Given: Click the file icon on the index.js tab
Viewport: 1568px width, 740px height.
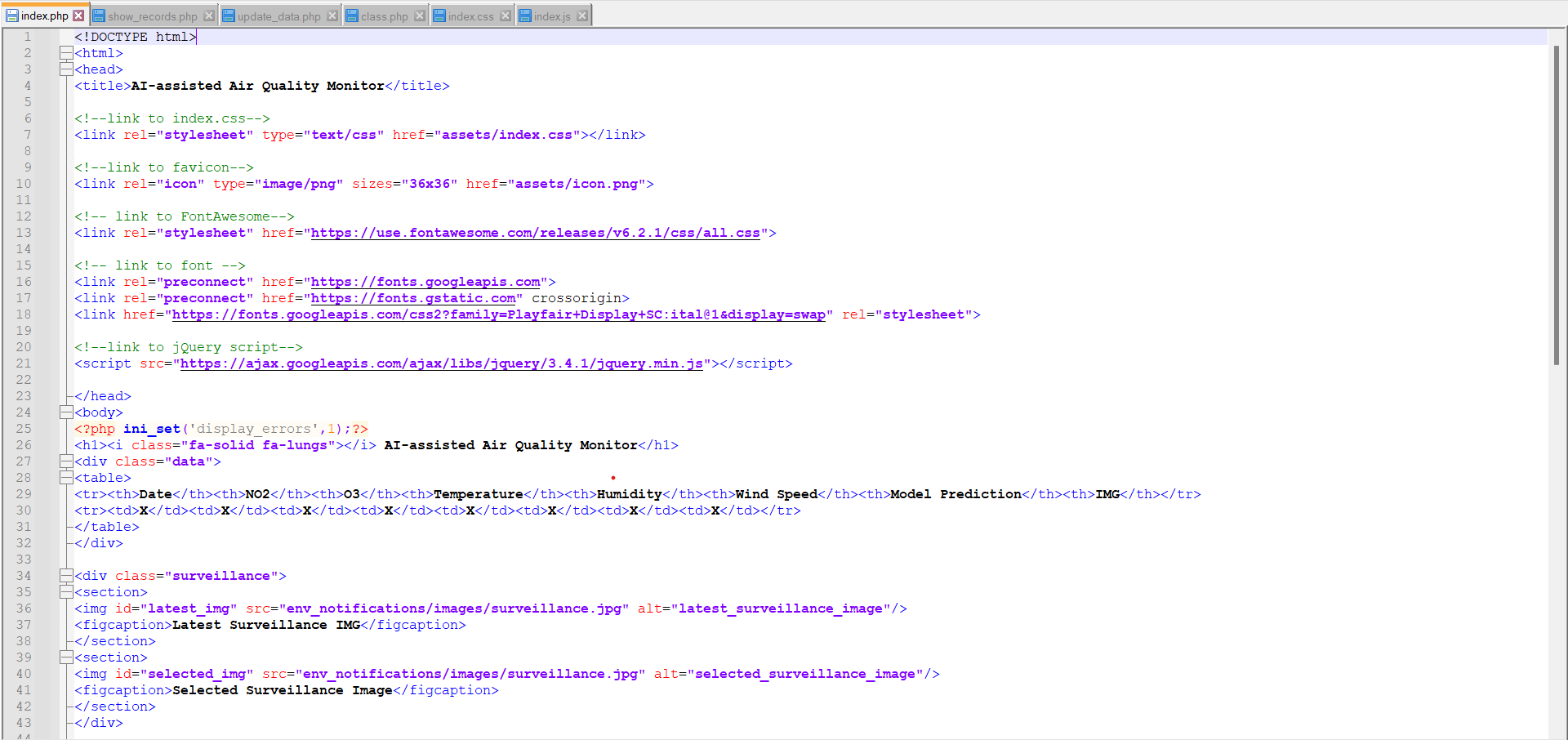Looking at the screenshot, I should pos(524,15).
